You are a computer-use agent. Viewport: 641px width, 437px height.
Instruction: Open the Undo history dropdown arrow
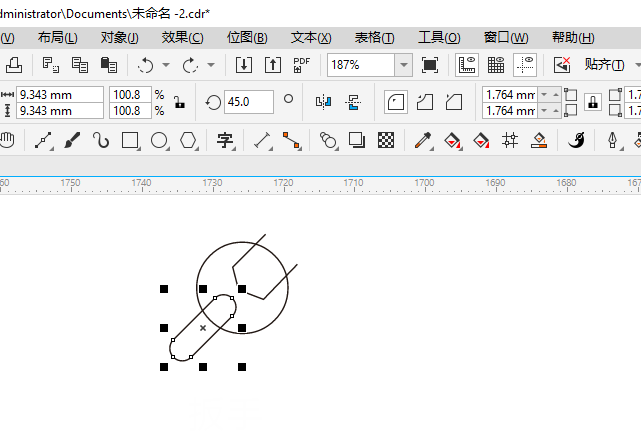pyautogui.click(x=166, y=65)
